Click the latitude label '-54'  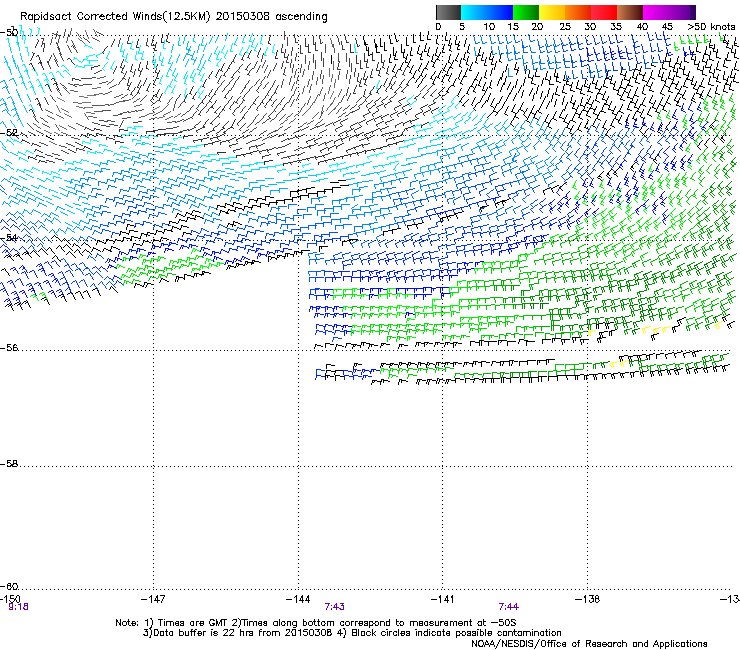9,238
